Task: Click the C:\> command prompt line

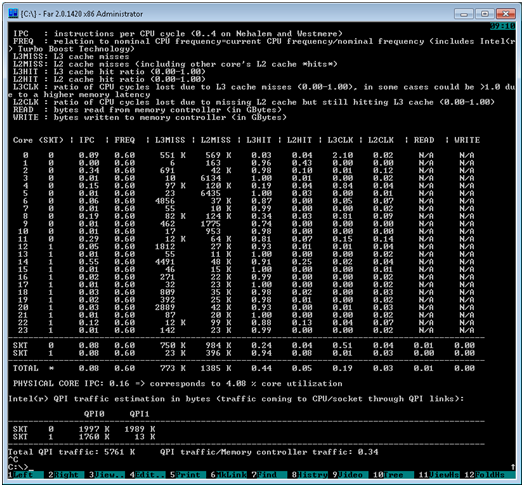Action: (x=18, y=467)
